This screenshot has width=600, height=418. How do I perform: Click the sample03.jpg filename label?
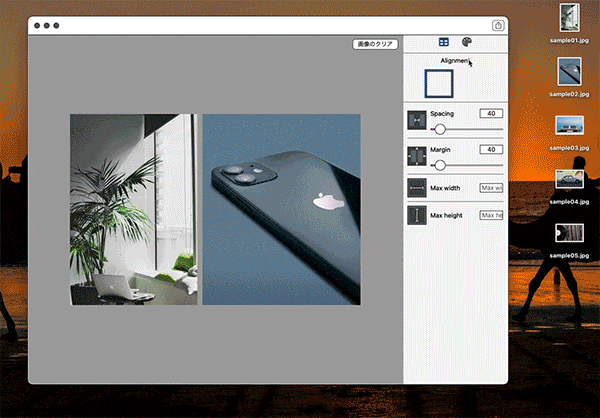[569, 148]
